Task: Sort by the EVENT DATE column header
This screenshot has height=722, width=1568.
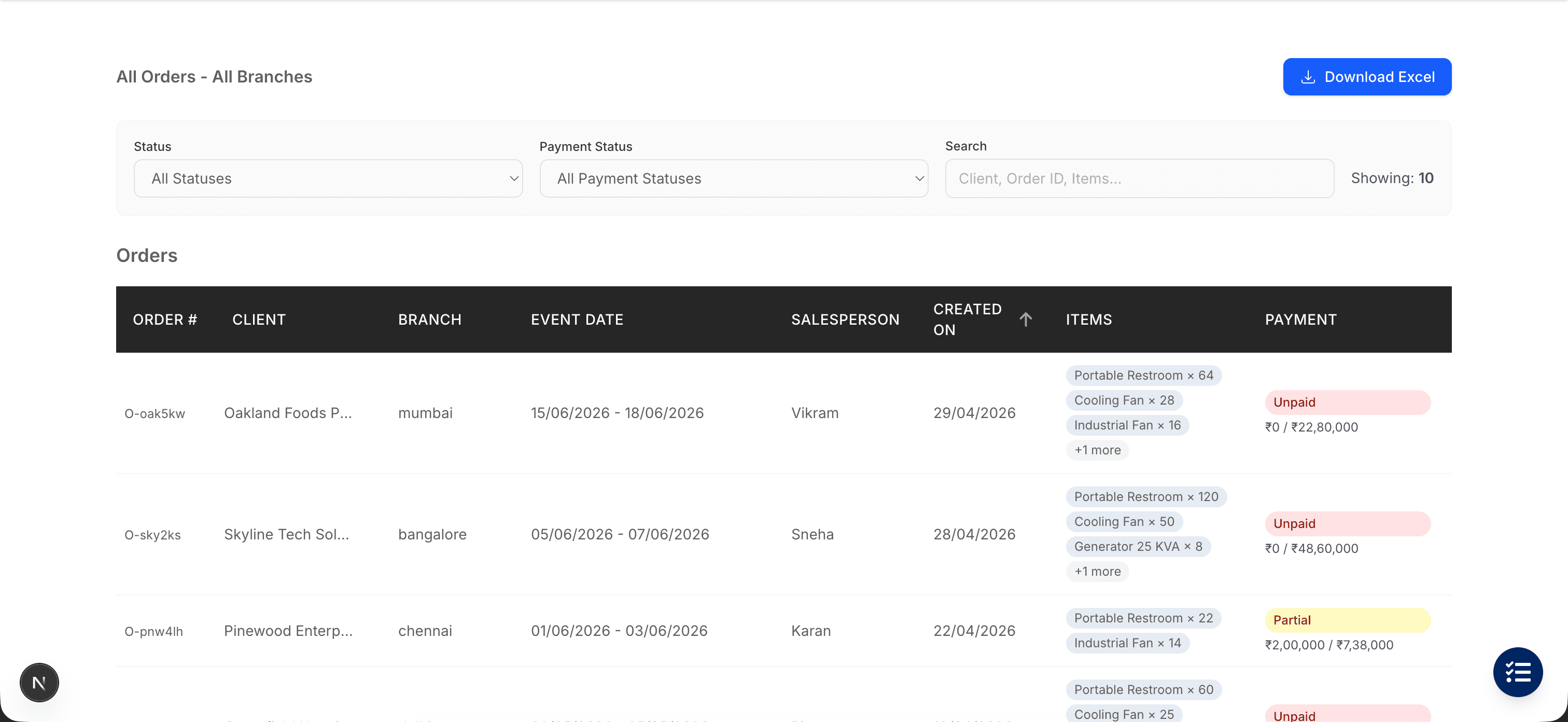Action: tap(577, 320)
